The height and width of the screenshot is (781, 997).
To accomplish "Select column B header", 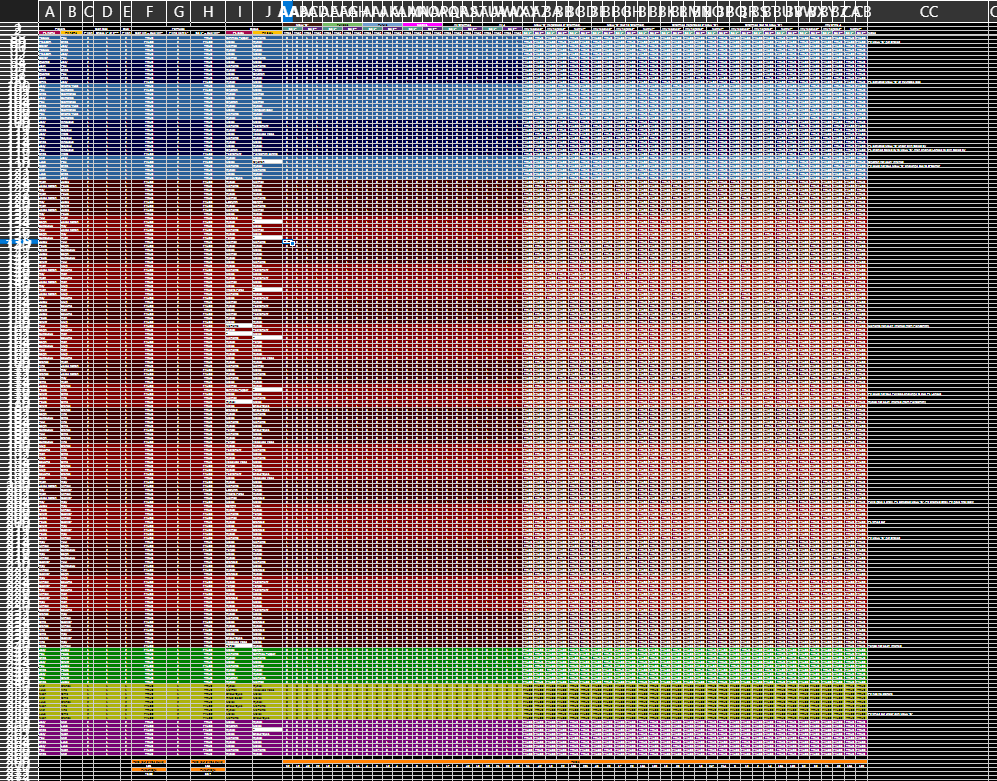I will point(72,11).
